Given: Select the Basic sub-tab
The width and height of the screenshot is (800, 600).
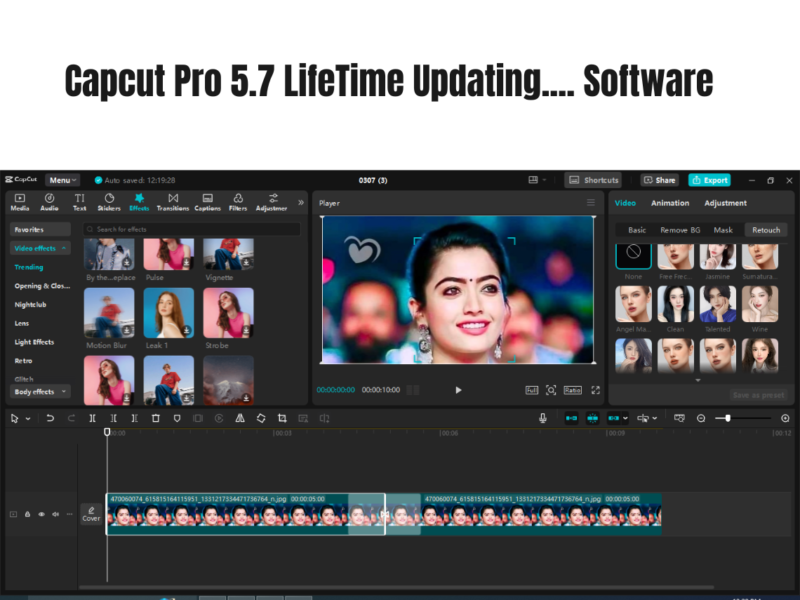Looking at the screenshot, I should 637,230.
